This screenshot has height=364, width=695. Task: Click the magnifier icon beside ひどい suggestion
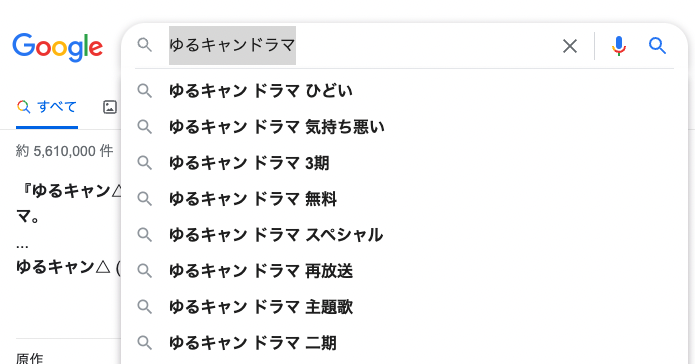point(144,91)
